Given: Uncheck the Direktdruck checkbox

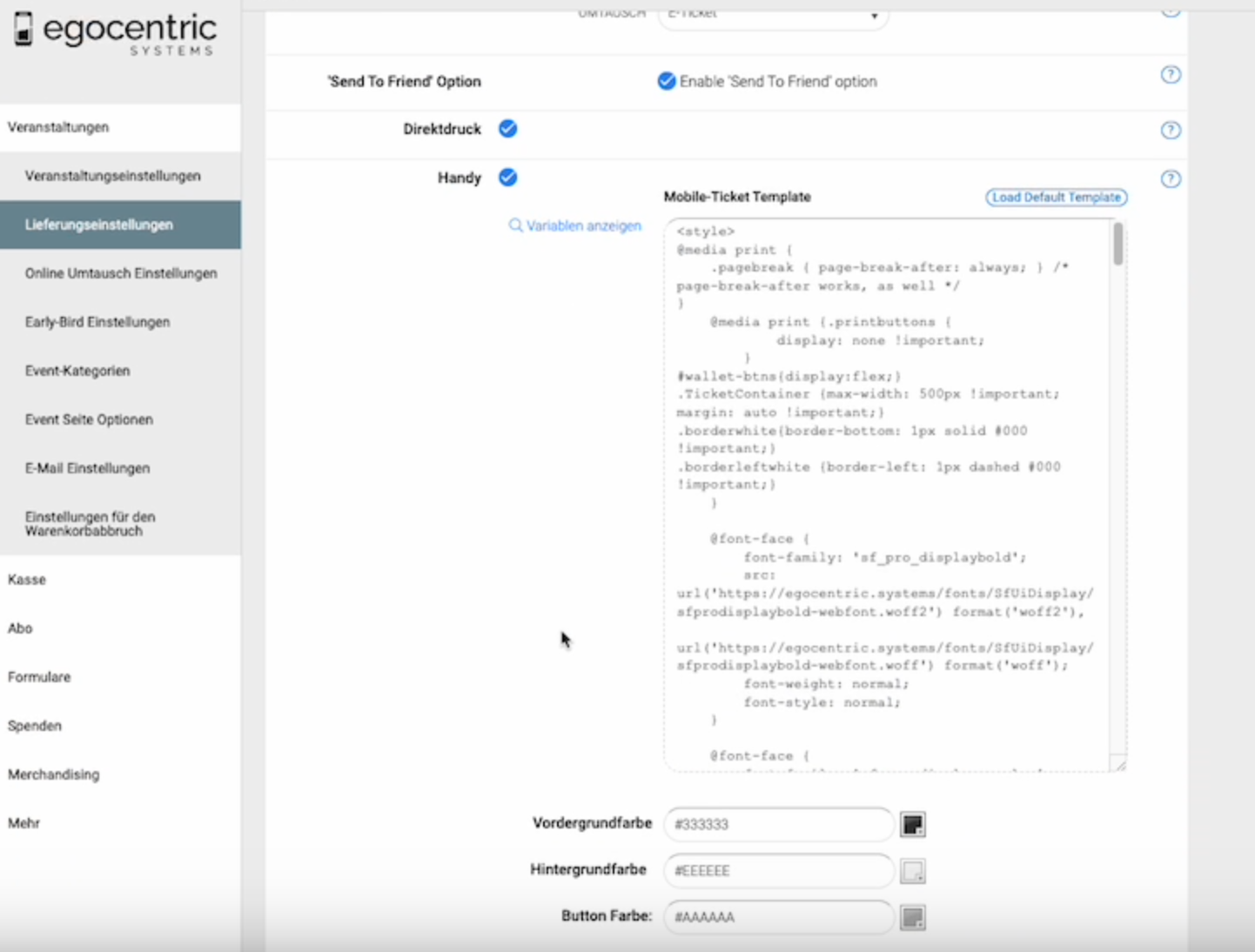Looking at the screenshot, I should 508,129.
